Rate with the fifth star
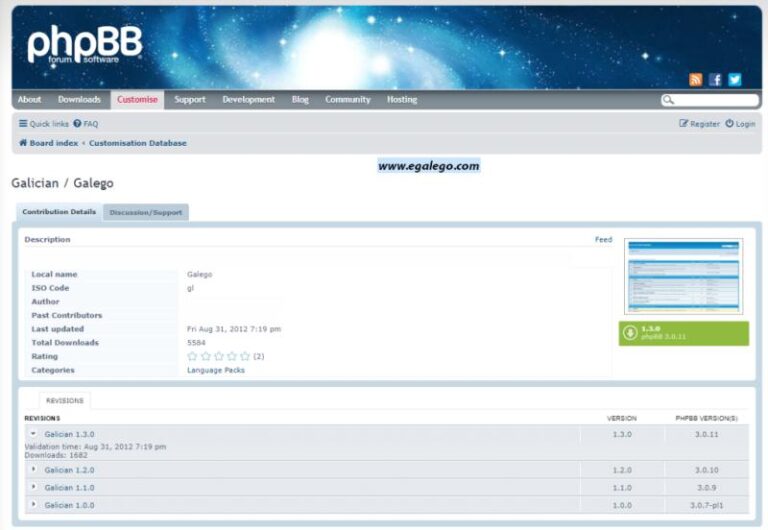Viewport: 768px width, 530px height. tap(245, 356)
